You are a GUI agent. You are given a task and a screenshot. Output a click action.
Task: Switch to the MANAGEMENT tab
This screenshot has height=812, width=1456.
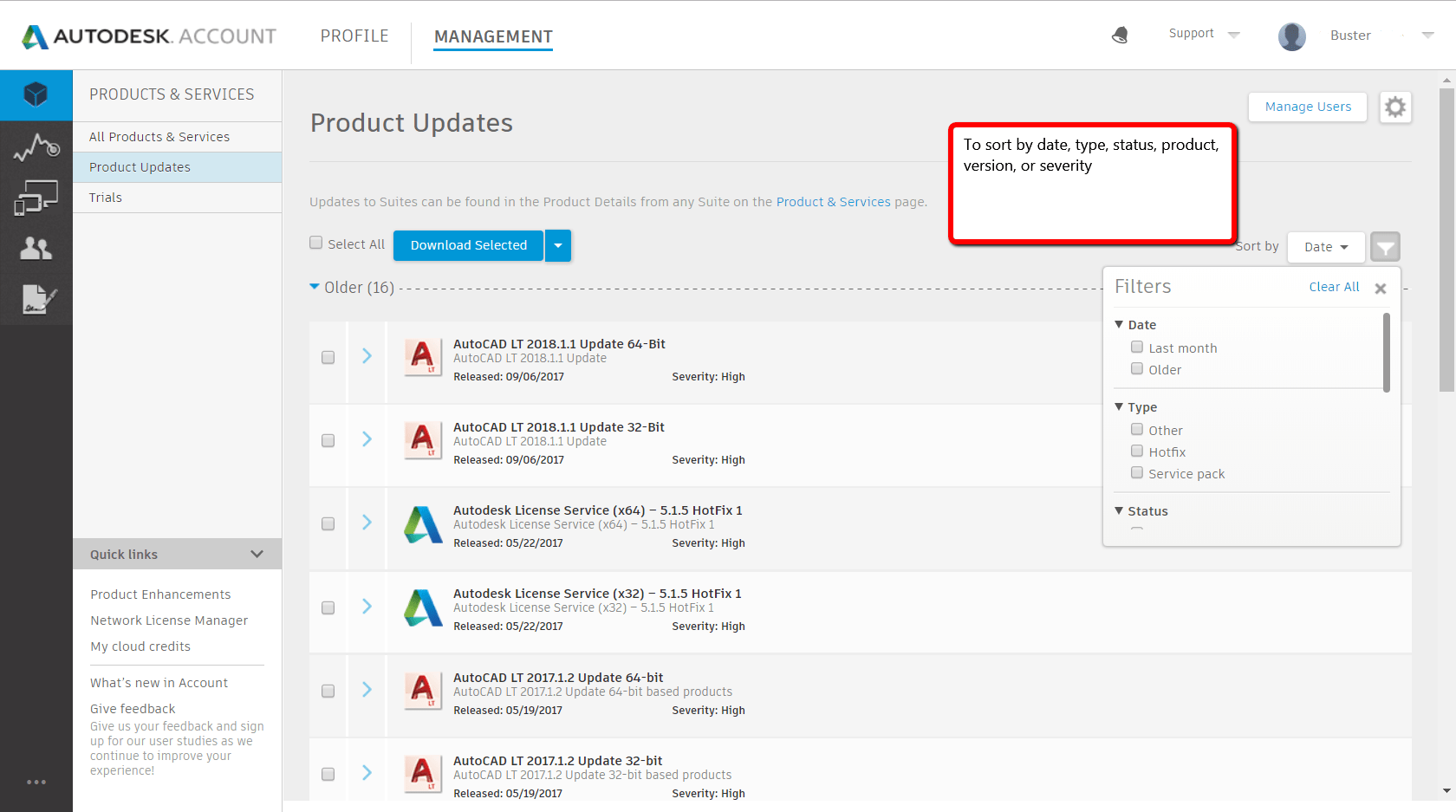click(493, 36)
